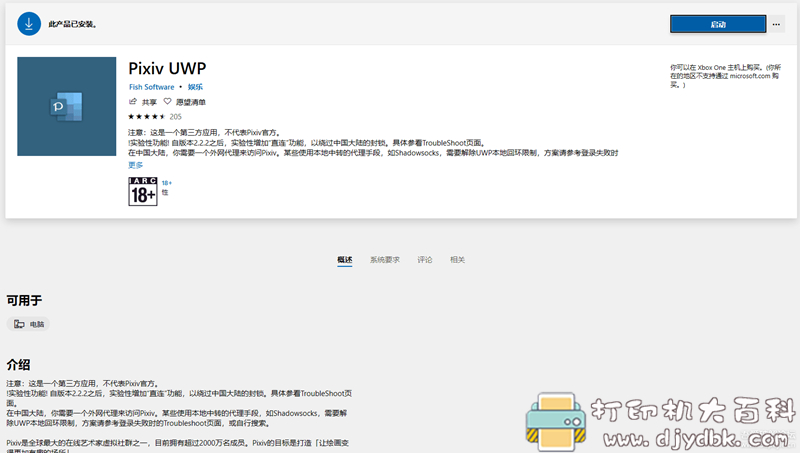Click the star rating row

point(147,116)
